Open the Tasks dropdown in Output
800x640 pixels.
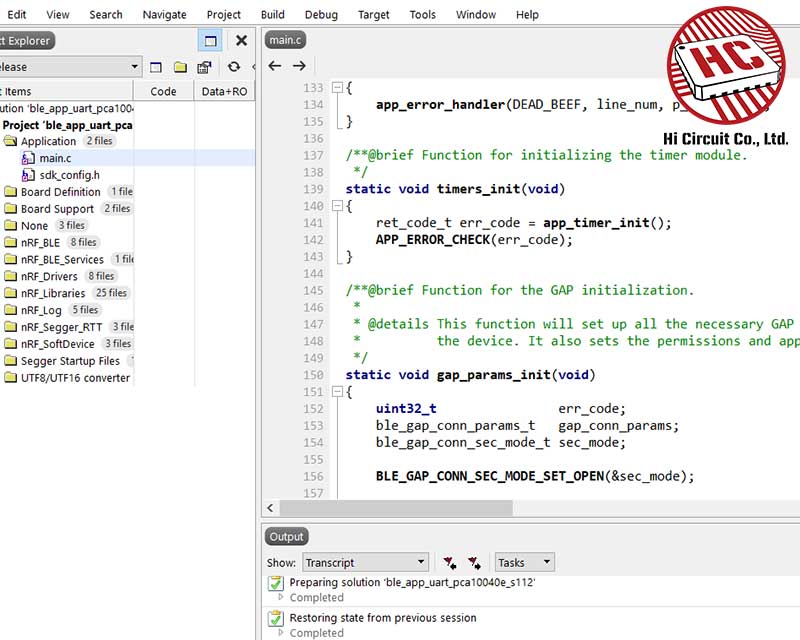(524, 562)
